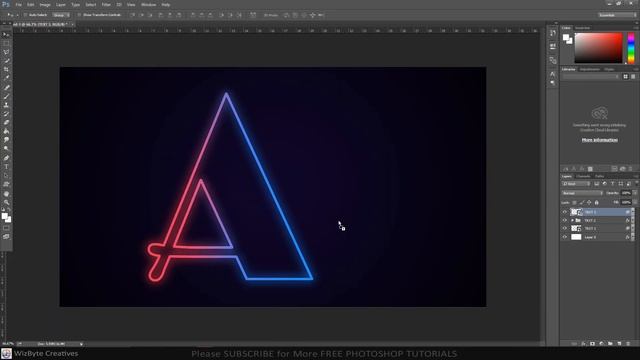This screenshot has height=360, width=640.
Task: Create a new layer in Layers panel
Action: (x=619, y=344)
